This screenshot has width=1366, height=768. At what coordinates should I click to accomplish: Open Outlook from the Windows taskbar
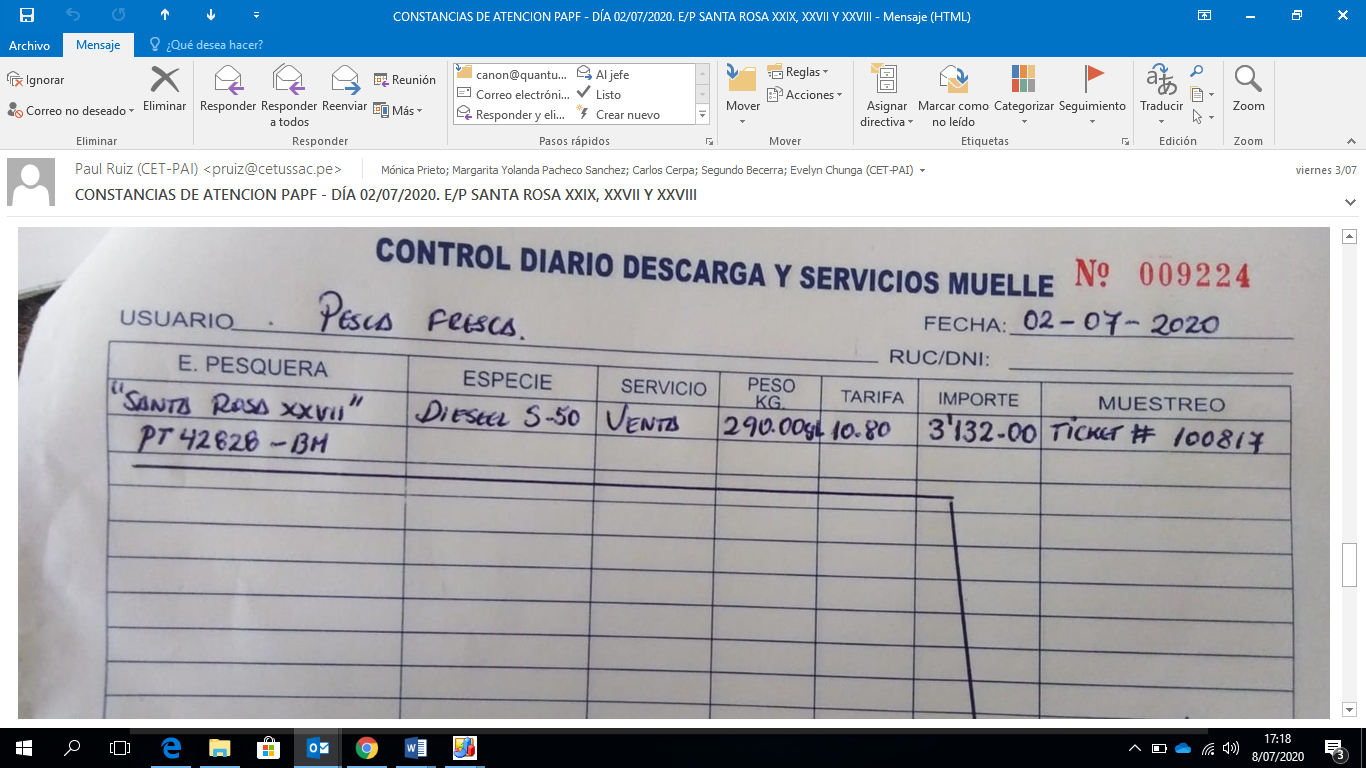click(x=318, y=747)
